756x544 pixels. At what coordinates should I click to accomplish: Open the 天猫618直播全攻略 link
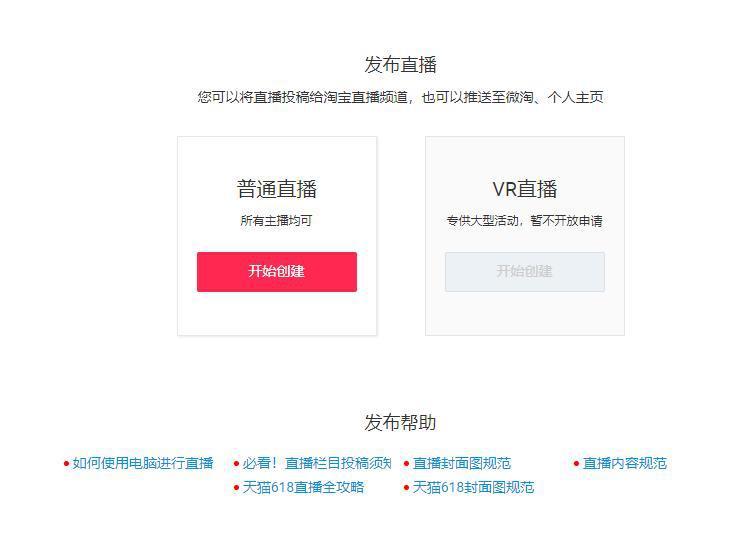point(304,487)
